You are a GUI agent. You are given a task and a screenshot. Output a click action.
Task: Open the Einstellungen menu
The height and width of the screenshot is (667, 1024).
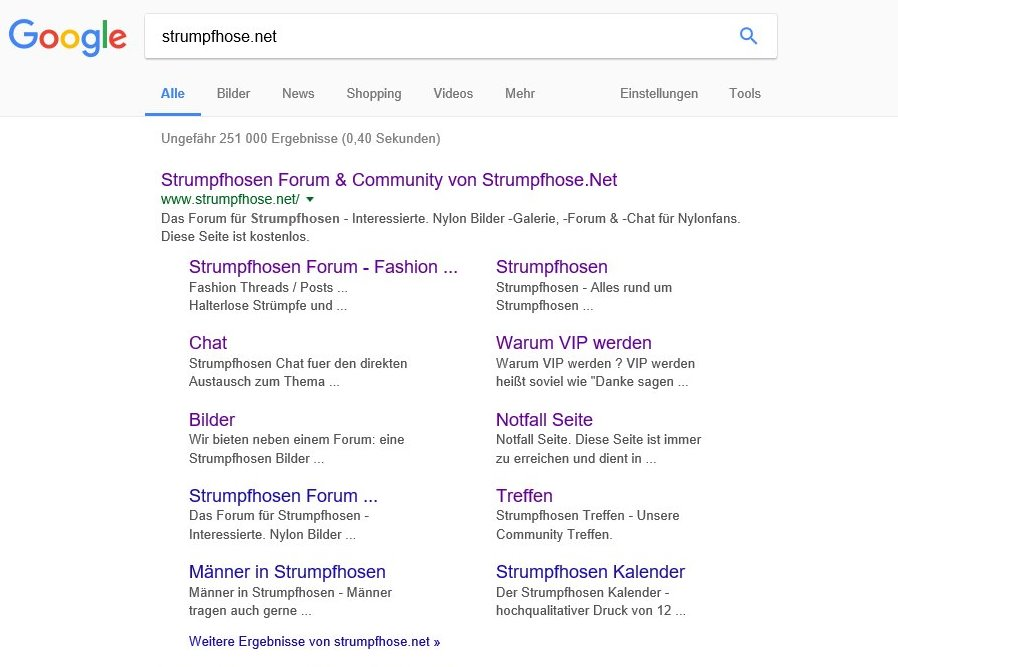[x=658, y=93]
